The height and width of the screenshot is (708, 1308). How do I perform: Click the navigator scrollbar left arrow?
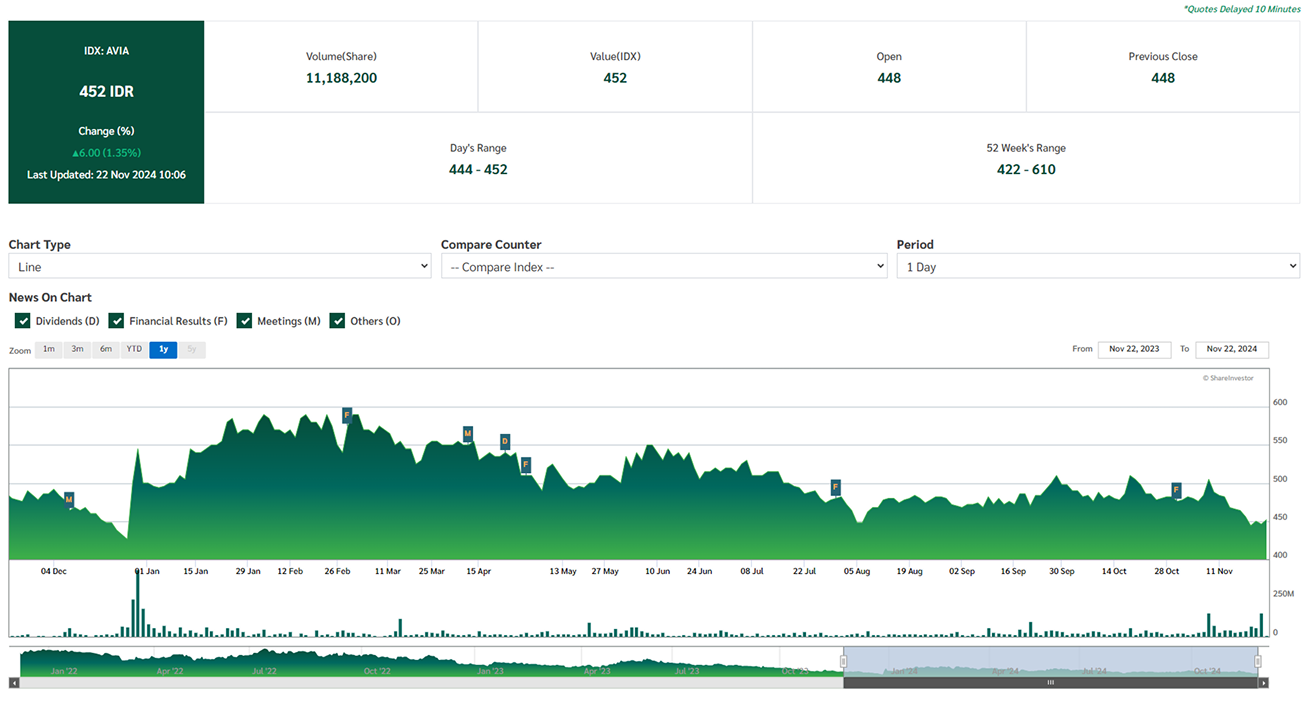click(x=14, y=683)
